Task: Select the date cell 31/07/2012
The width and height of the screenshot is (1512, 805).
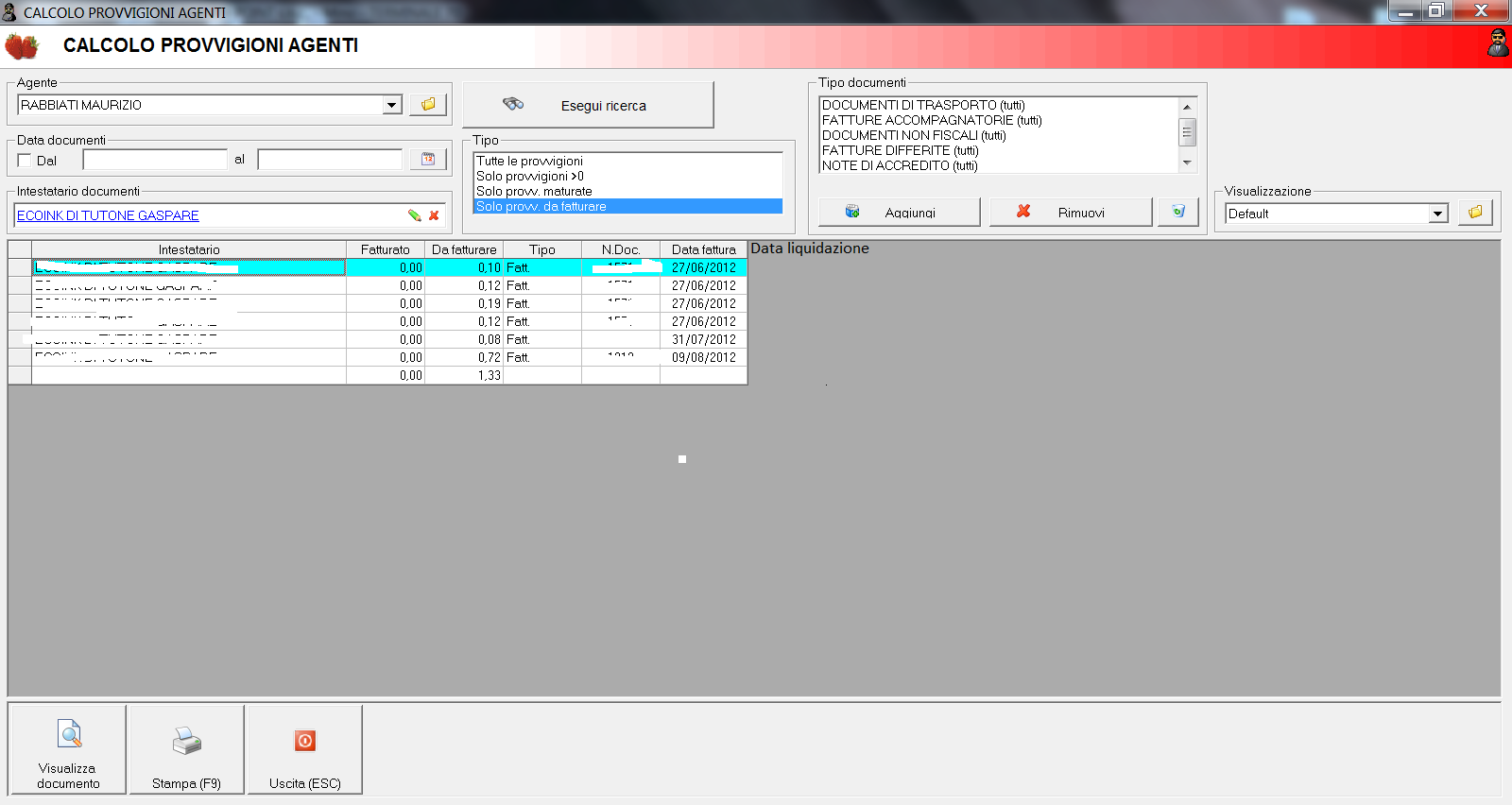Action: [704, 339]
